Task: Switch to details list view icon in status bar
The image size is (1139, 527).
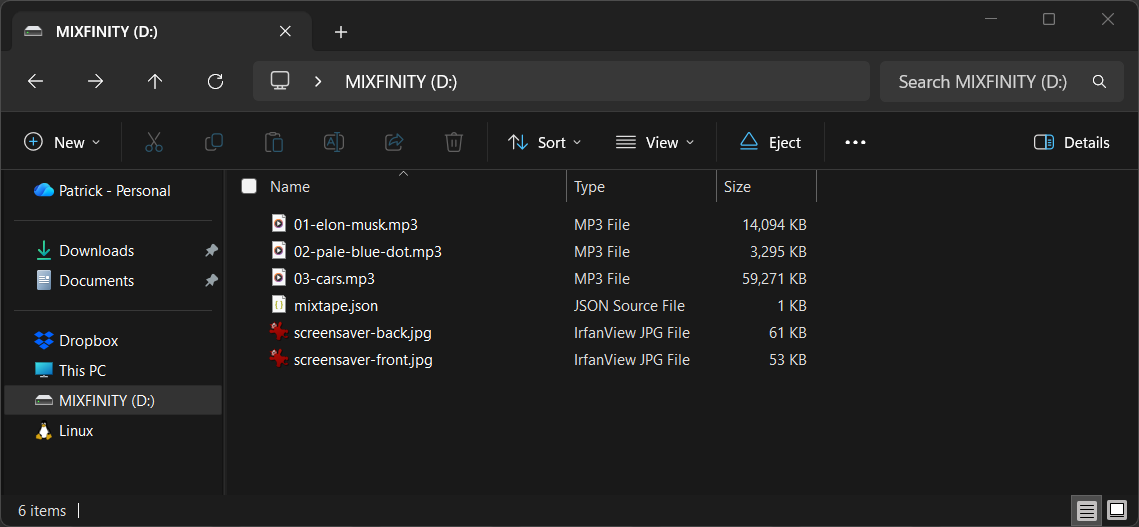Action: pos(1087,511)
